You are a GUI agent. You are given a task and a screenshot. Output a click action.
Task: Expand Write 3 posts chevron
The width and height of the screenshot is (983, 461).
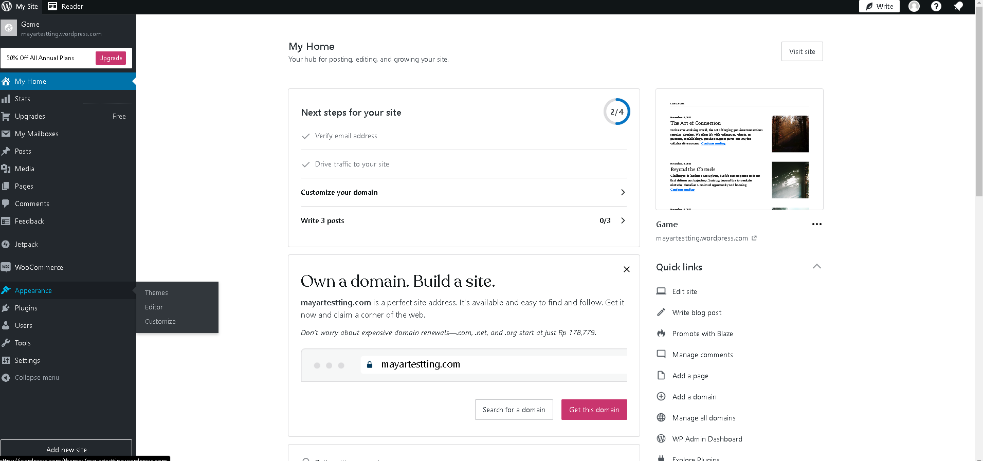click(623, 221)
